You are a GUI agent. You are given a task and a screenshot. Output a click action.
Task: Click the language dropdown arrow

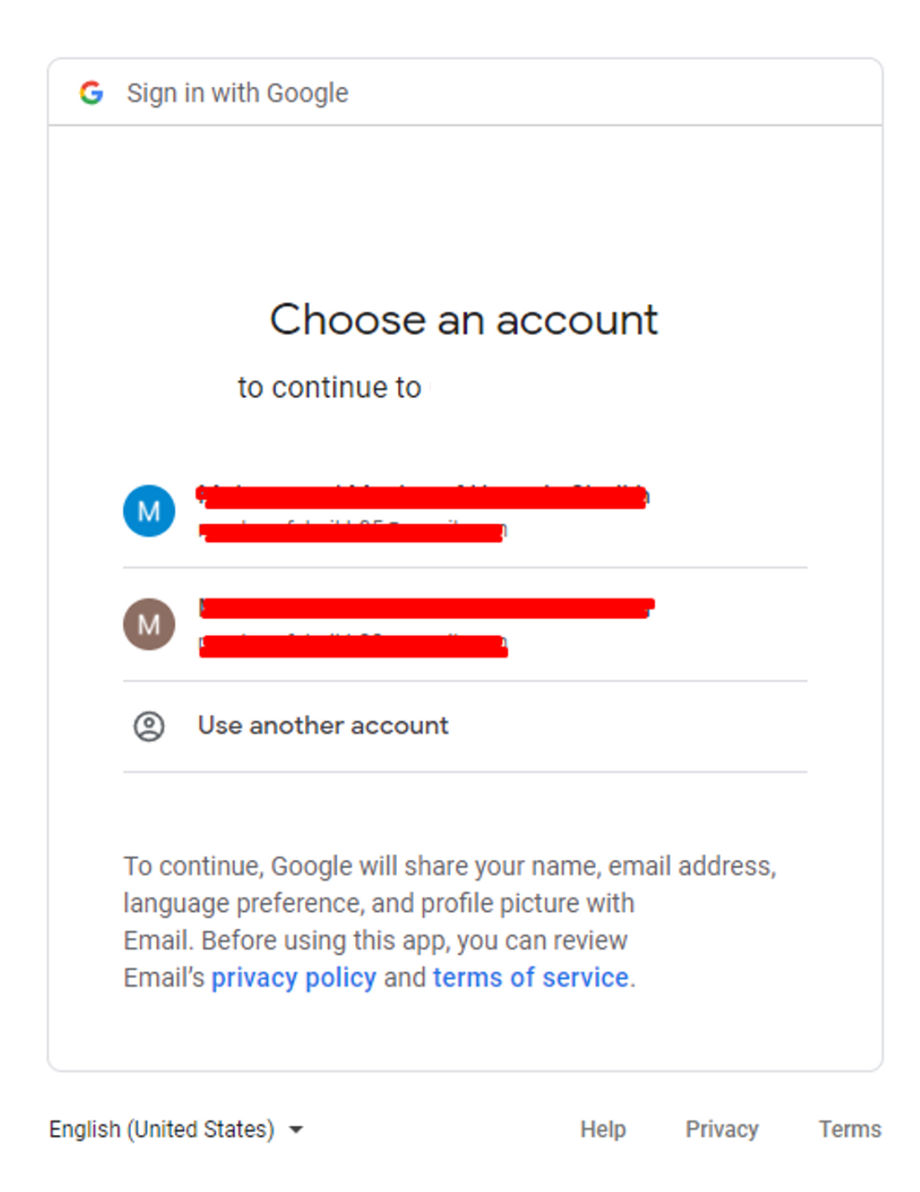pyautogui.click(x=296, y=1130)
